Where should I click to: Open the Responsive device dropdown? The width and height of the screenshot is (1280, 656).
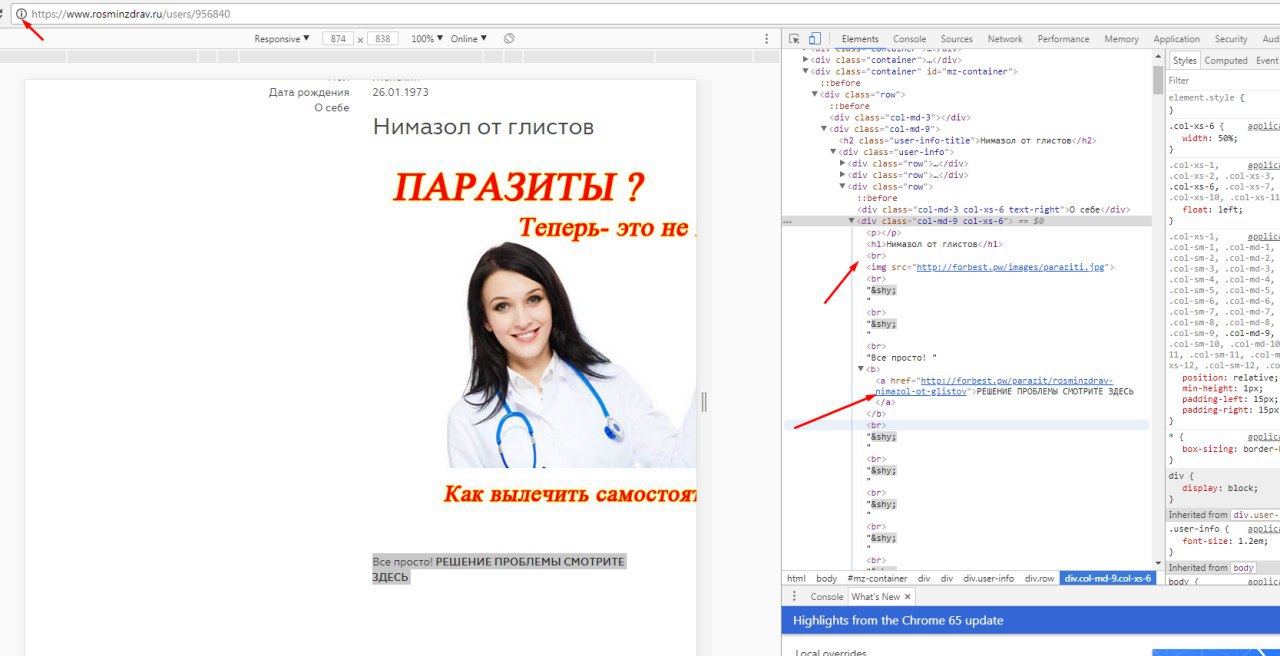pyautogui.click(x=282, y=38)
